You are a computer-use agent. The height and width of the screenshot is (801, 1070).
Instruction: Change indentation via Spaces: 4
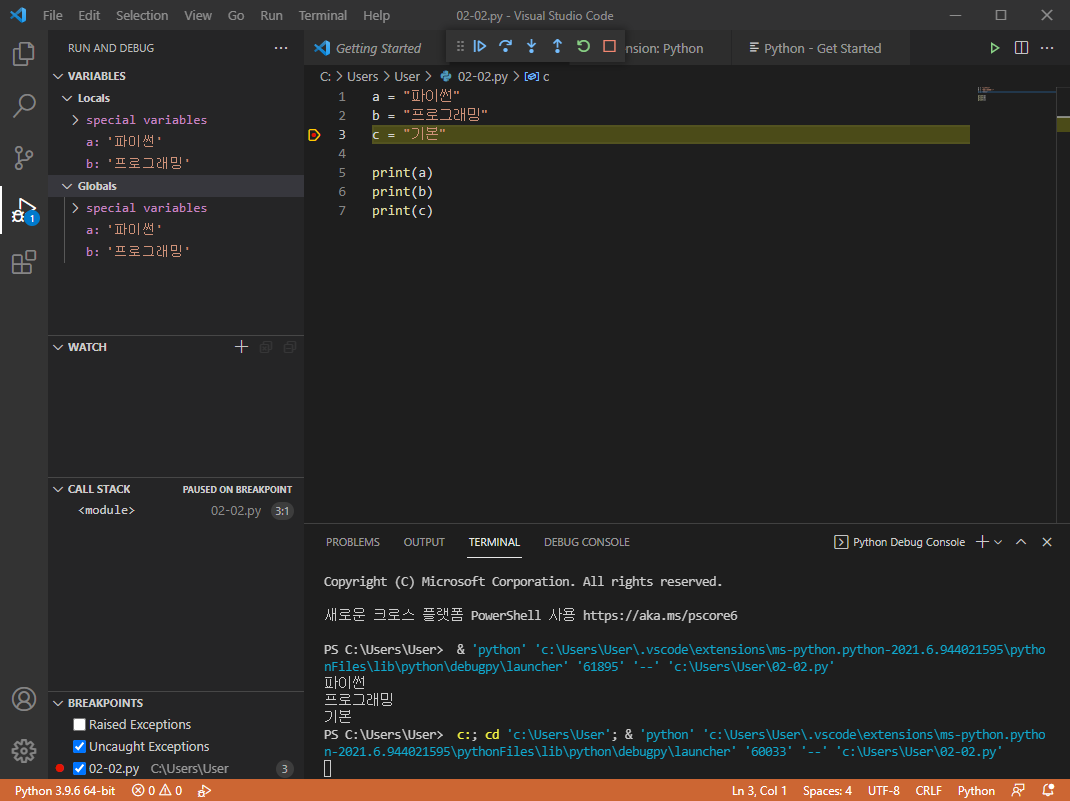[x=827, y=791]
